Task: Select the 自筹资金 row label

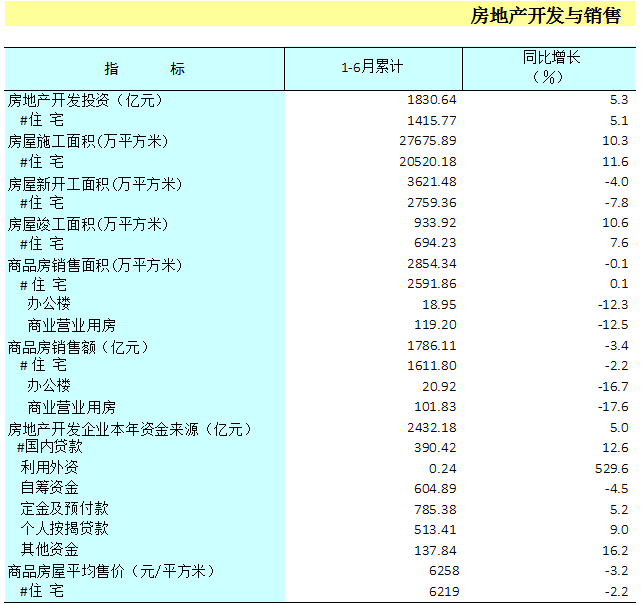Action: tap(50, 488)
